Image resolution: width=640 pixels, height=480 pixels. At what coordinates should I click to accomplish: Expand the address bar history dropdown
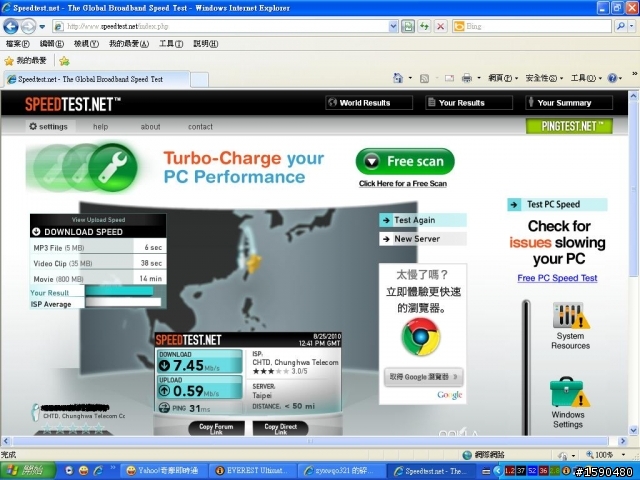pos(393,27)
